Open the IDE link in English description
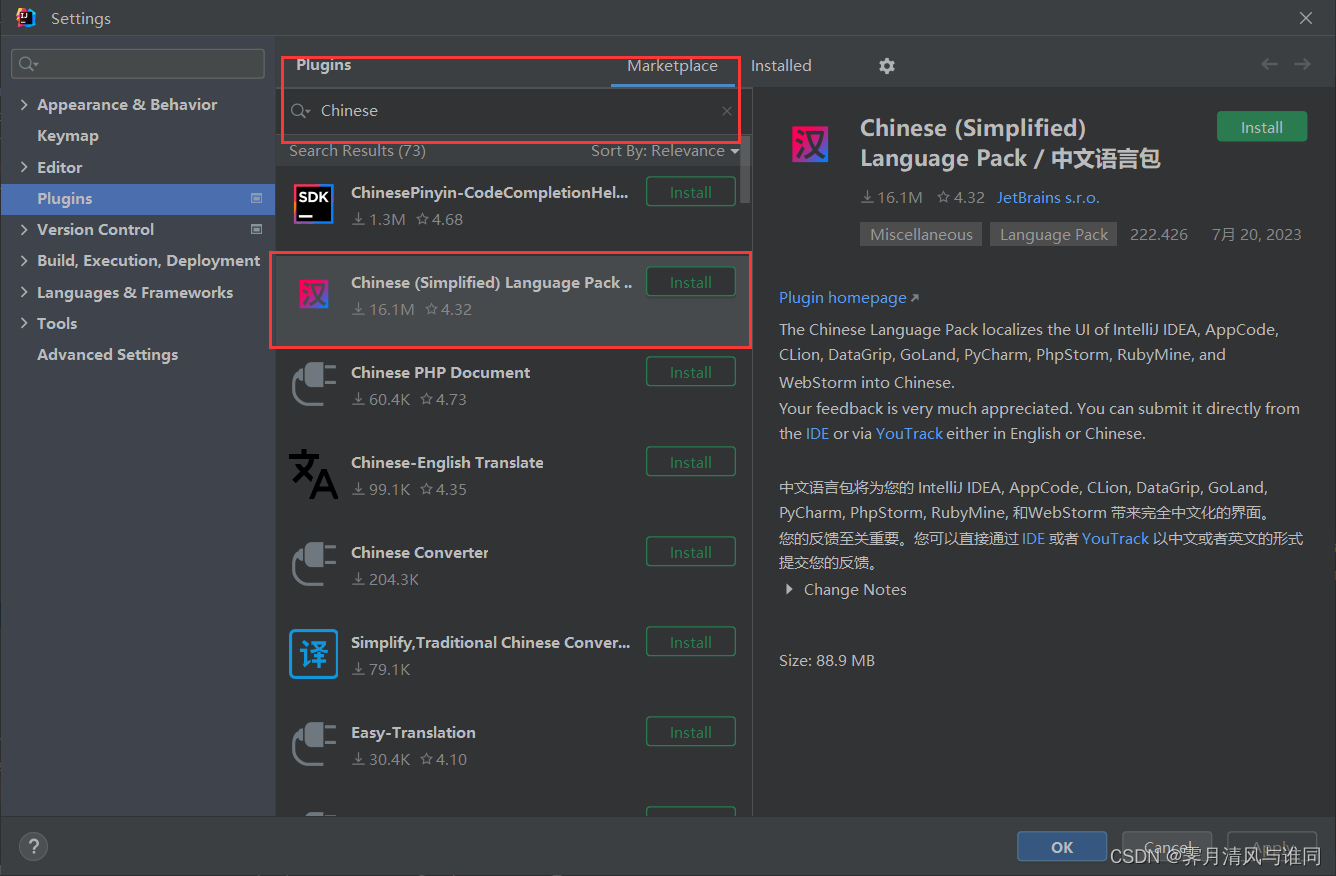Viewport: 1336px width, 876px height. pos(817,434)
